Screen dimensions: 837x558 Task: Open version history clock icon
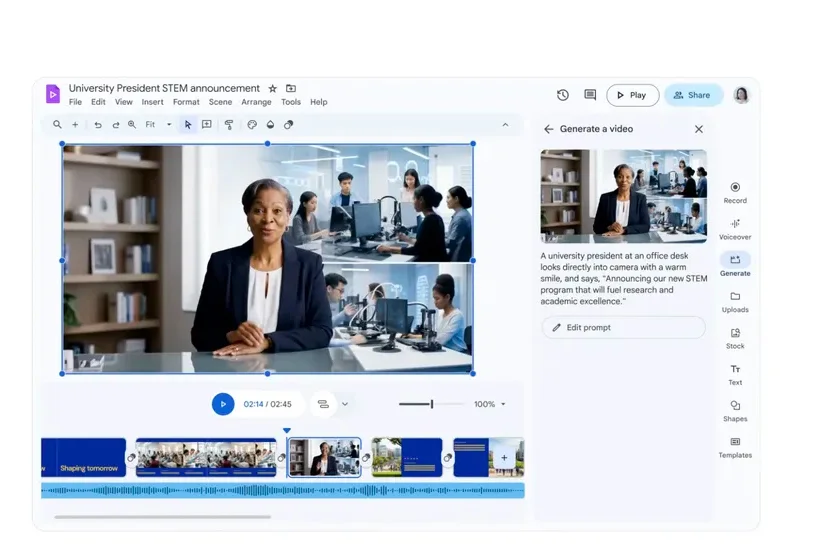click(x=563, y=95)
